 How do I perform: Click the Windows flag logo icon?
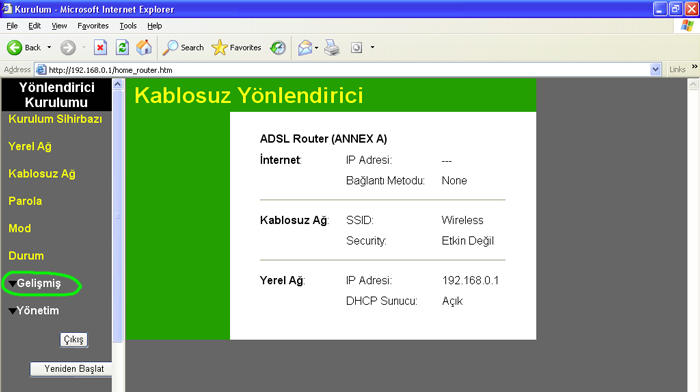coord(688,26)
